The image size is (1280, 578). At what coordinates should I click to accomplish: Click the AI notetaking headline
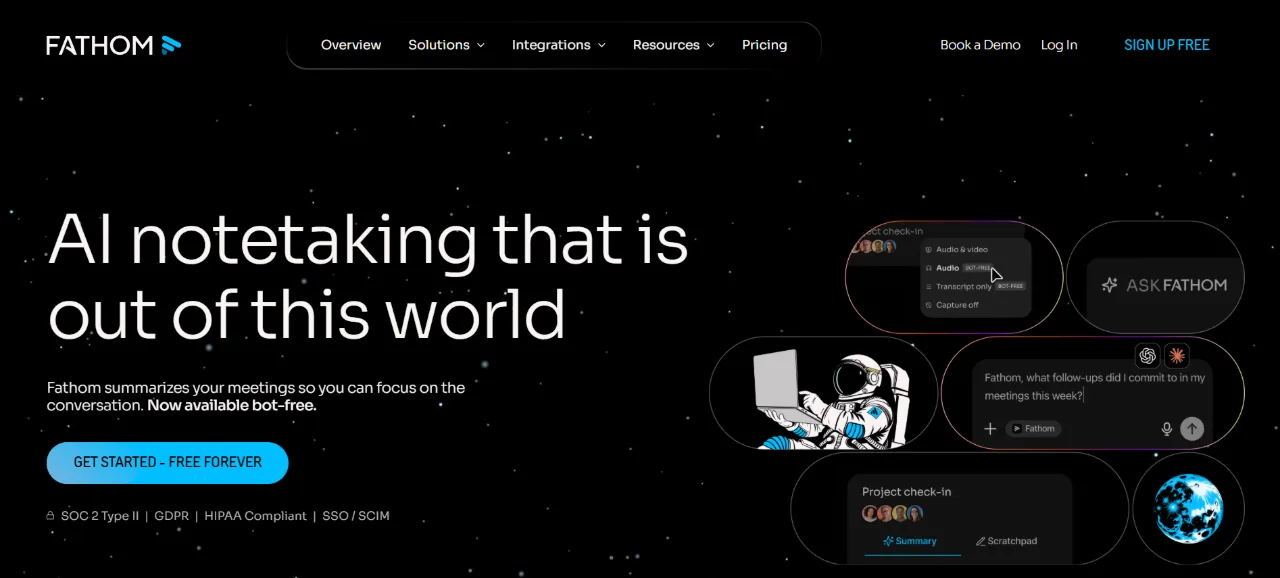coord(368,276)
